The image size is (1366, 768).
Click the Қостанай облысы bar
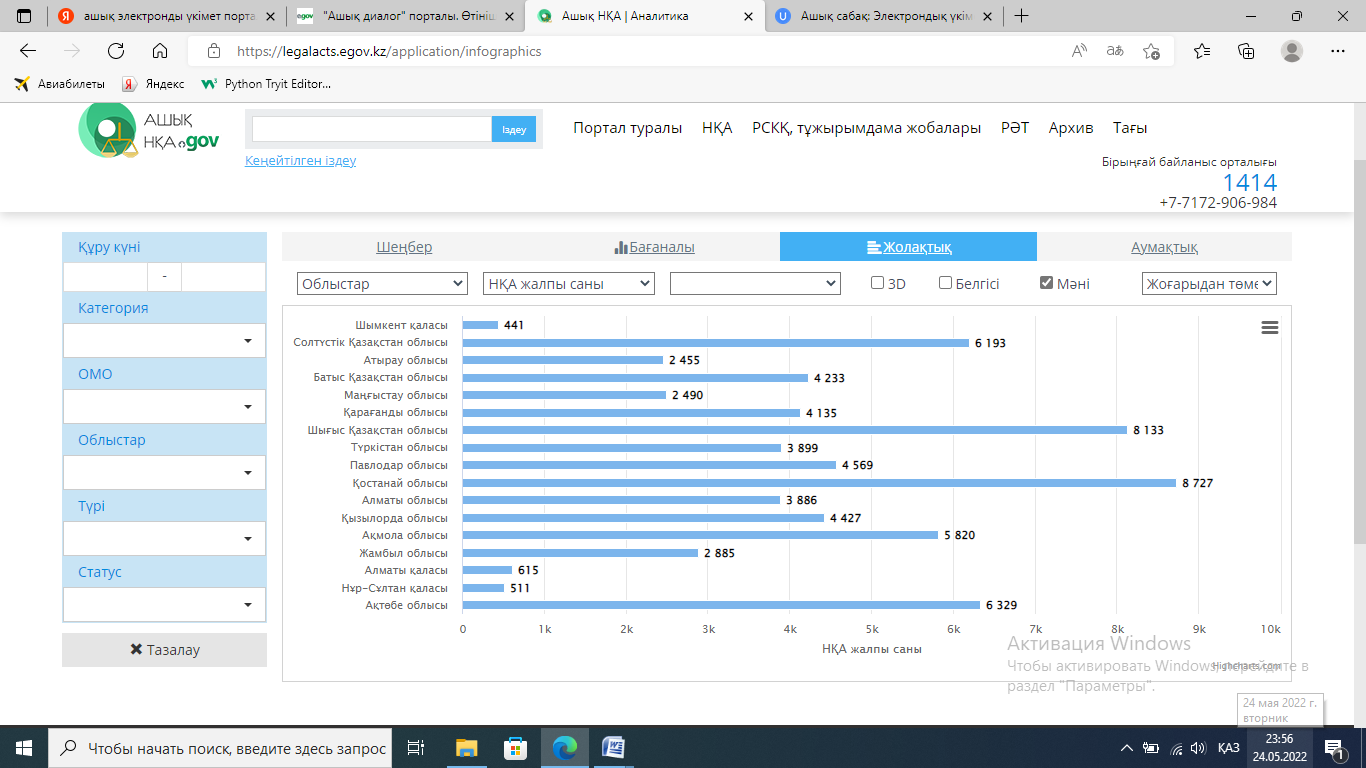click(x=819, y=483)
